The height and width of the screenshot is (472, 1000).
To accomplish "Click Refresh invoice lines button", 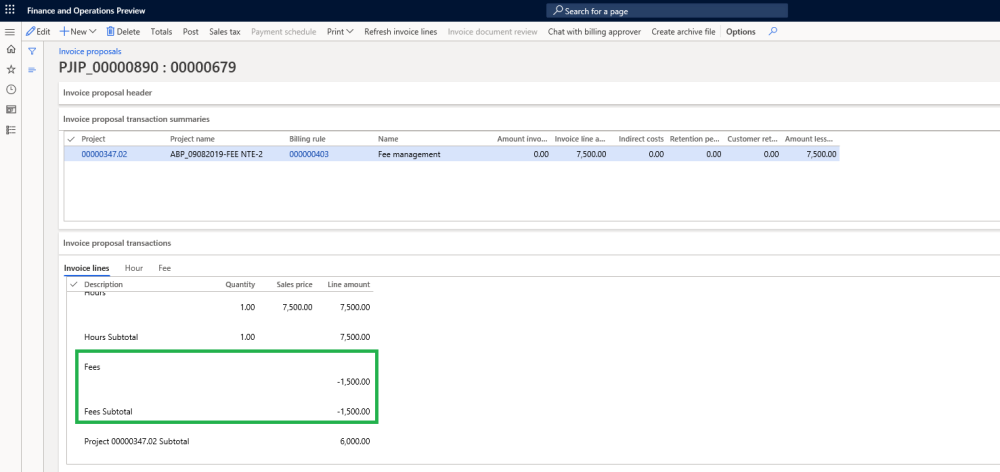I will pyautogui.click(x=400, y=31).
